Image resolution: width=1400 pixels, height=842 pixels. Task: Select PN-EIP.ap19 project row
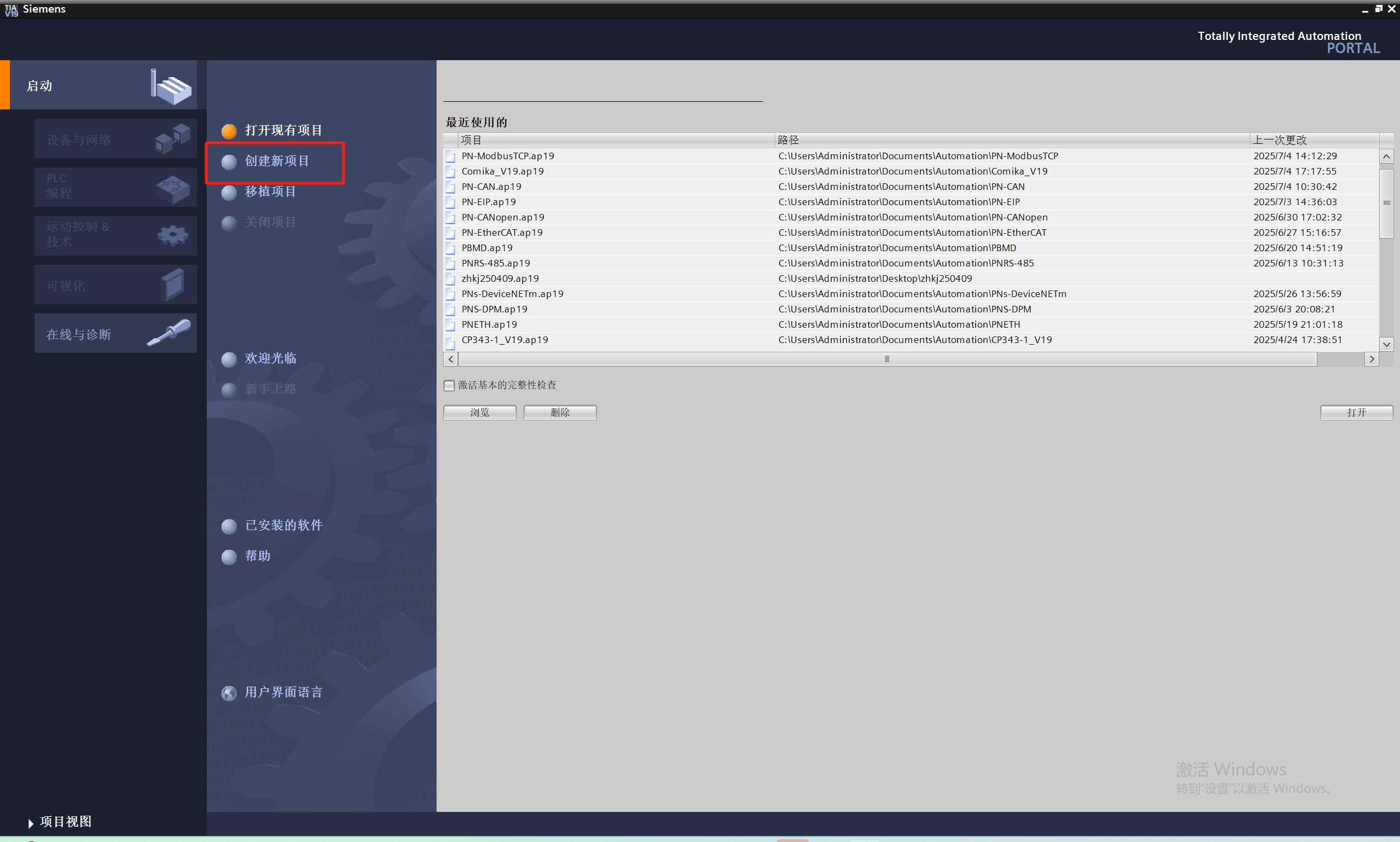(x=911, y=202)
